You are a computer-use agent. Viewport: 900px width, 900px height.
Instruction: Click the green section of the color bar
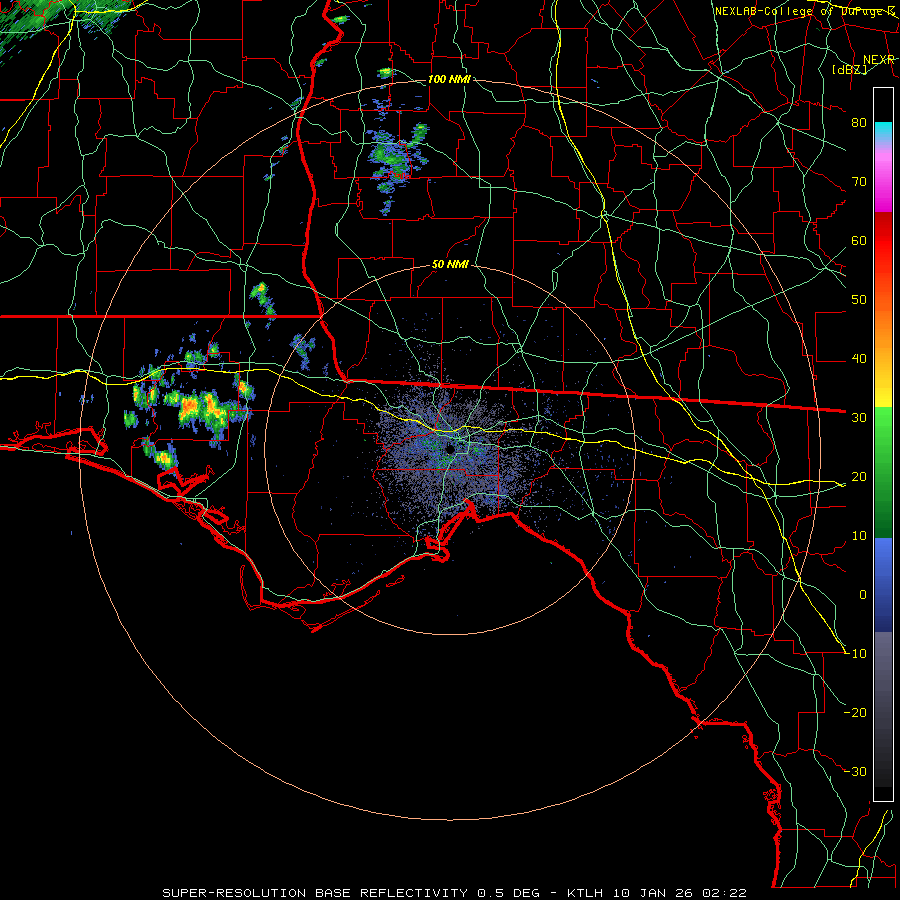(883, 471)
